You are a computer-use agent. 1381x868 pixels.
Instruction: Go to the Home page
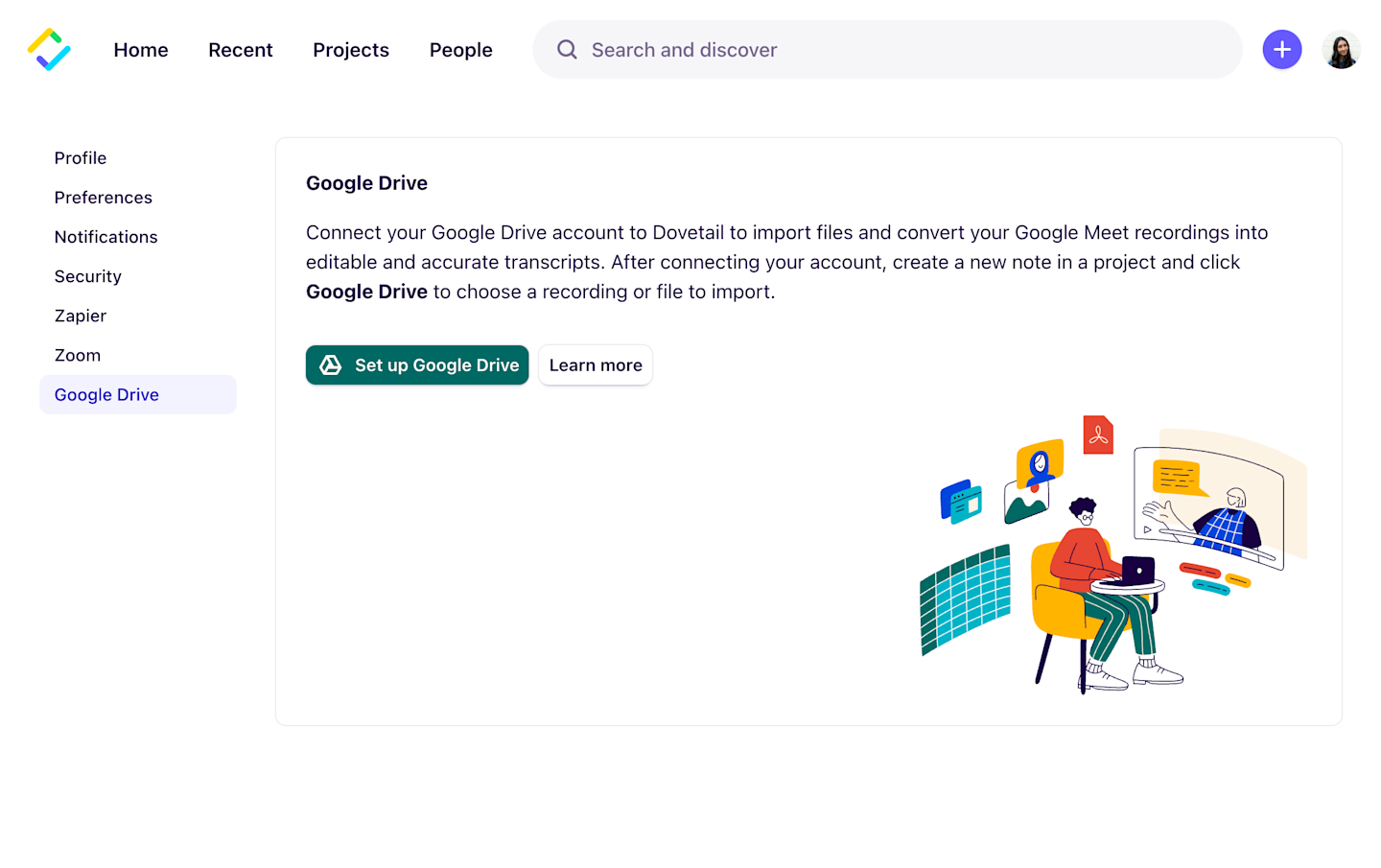coord(141,50)
